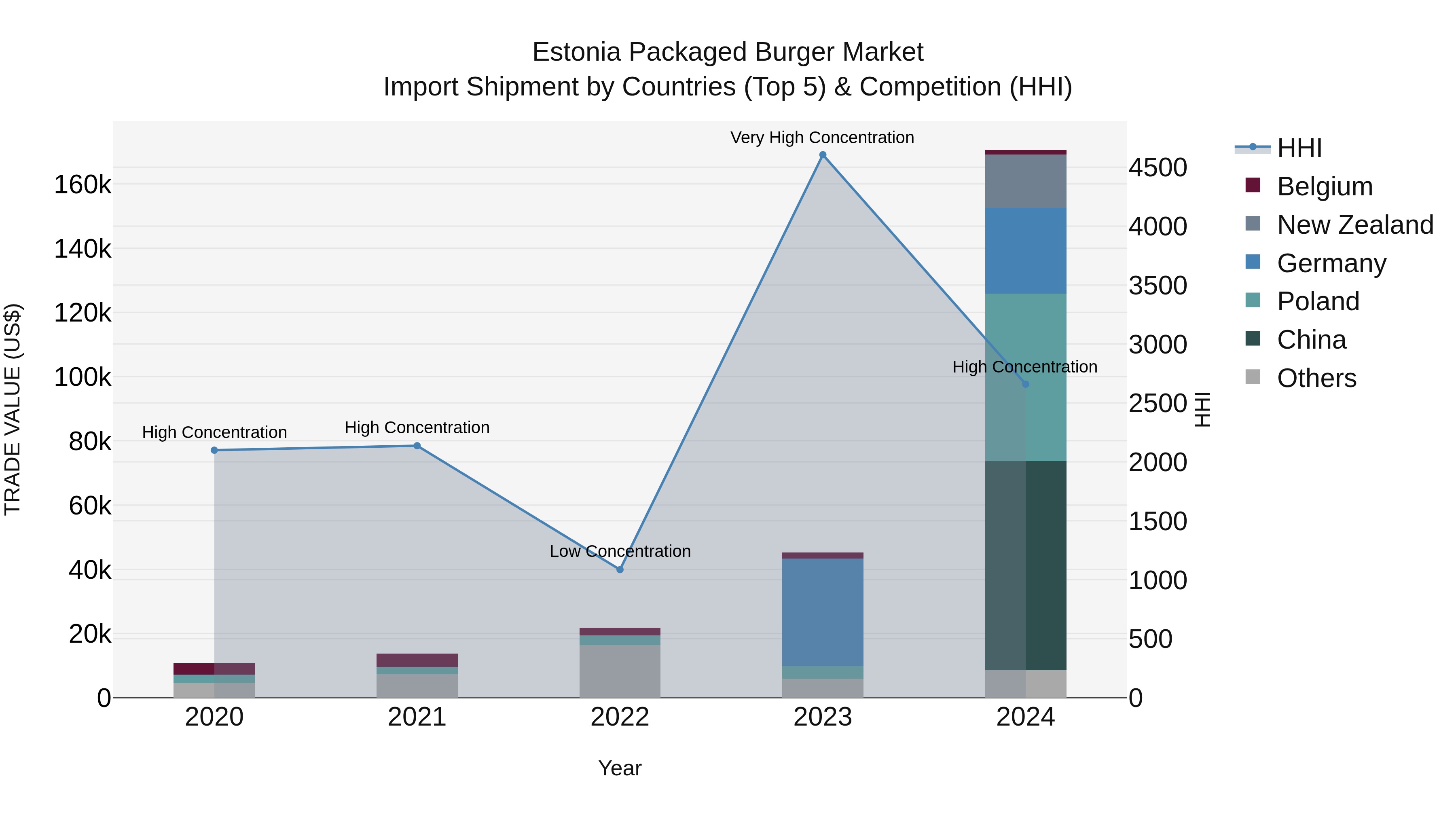Click the New Zealand grey-blue legend swatch
The width and height of the screenshot is (1456, 819).
[1253, 223]
